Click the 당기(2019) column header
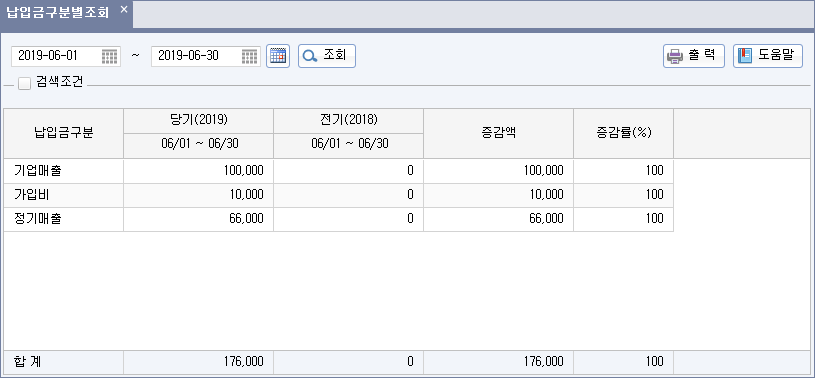The image size is (815, 378). pos(199,121)
